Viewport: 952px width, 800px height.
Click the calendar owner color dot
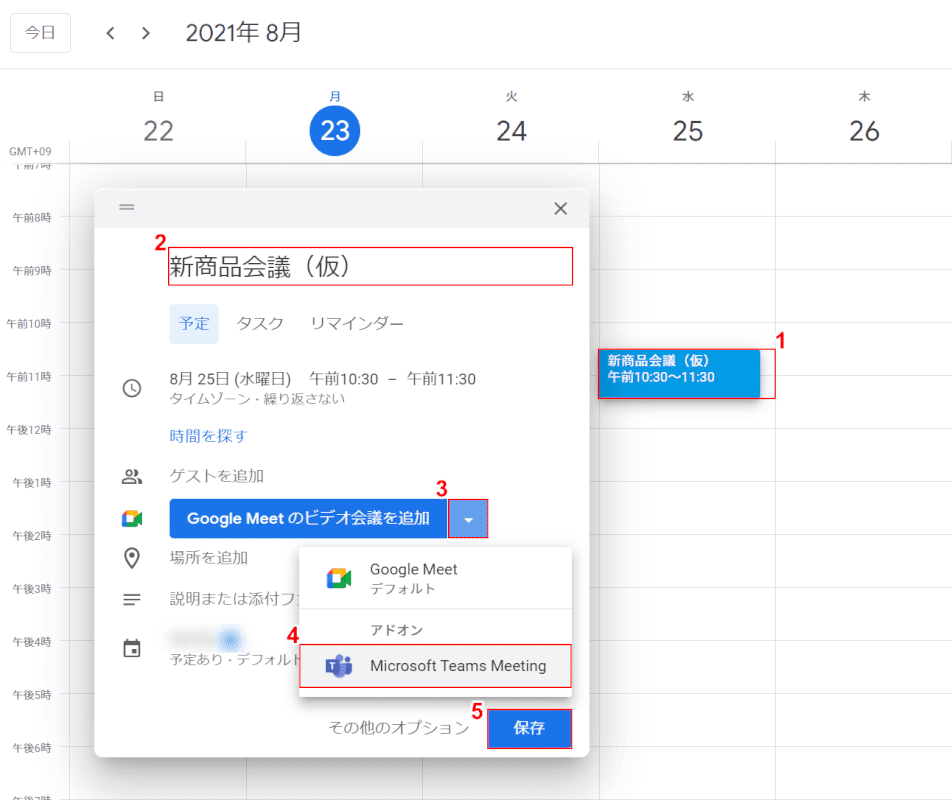click(x=230, y=639)
